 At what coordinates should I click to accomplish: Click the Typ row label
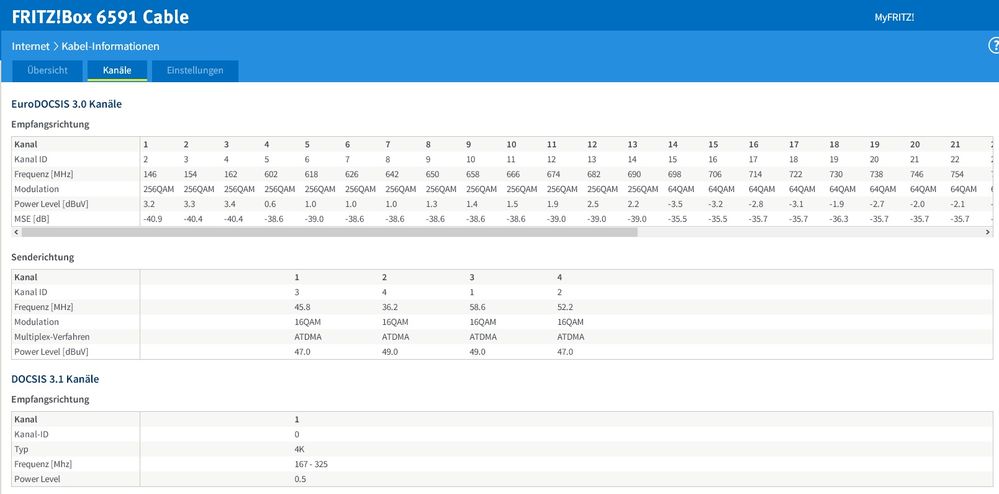[21, 449]
